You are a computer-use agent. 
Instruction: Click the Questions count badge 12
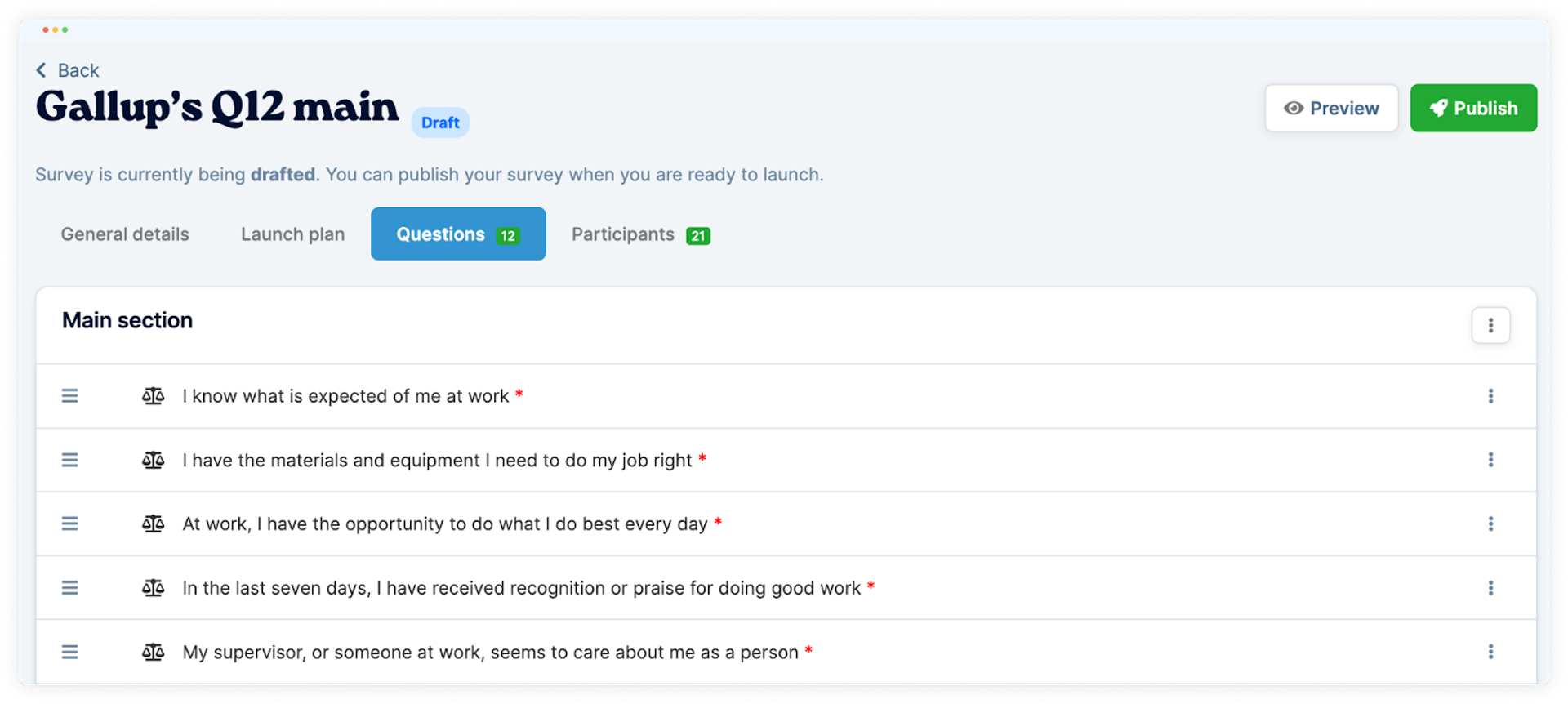point(508,236)
